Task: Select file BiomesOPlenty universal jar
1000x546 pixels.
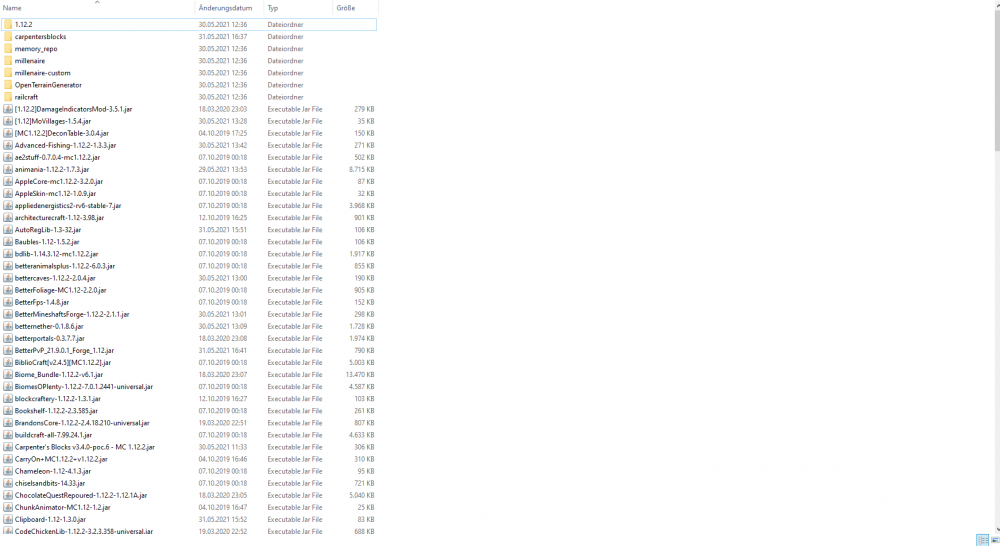Action: tap(84, 387)
